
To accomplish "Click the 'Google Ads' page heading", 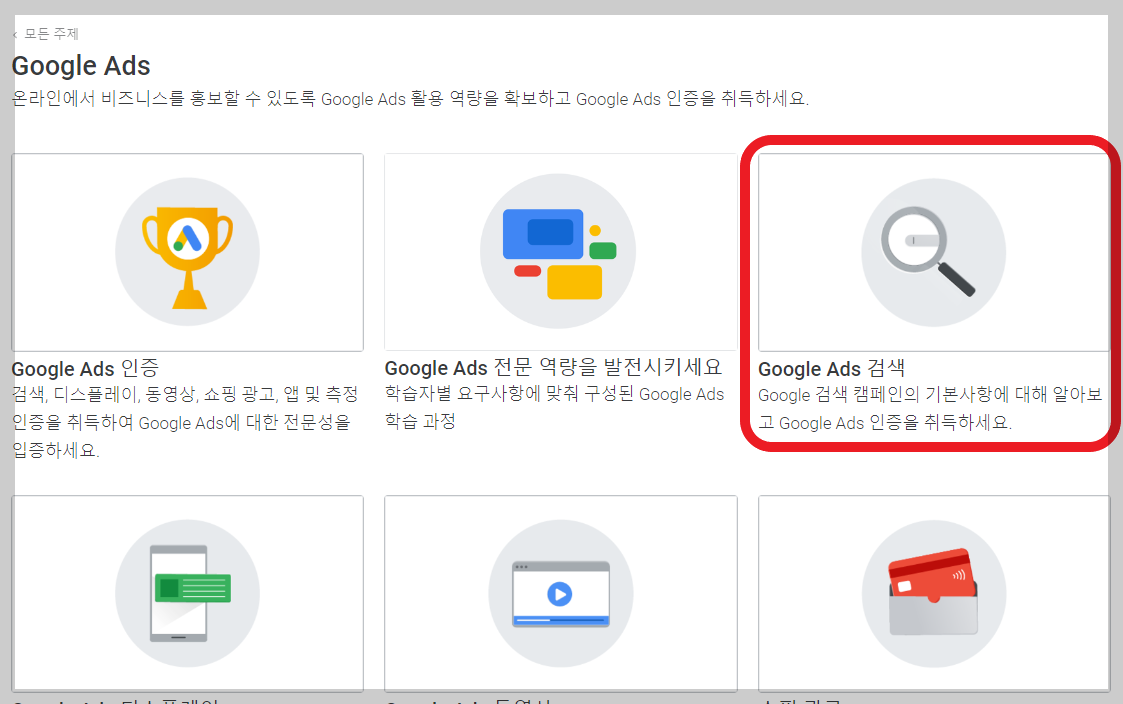I will tap(81, 66).
